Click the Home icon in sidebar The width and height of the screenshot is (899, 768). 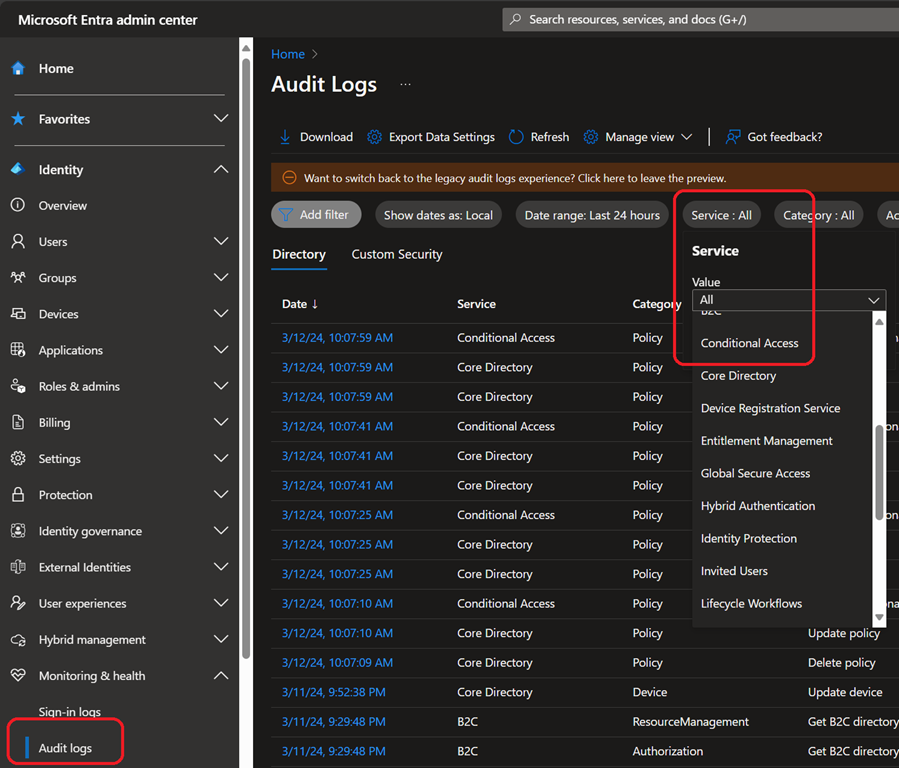point(18,69)
